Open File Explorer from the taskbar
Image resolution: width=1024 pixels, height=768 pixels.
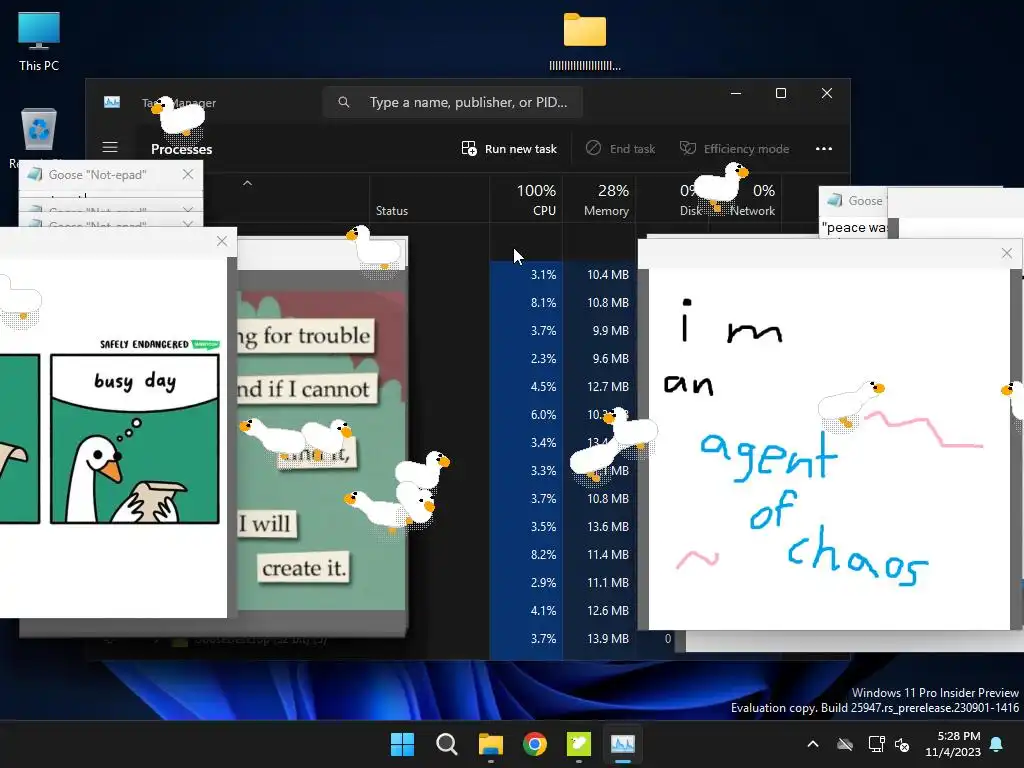click(490, 744)
